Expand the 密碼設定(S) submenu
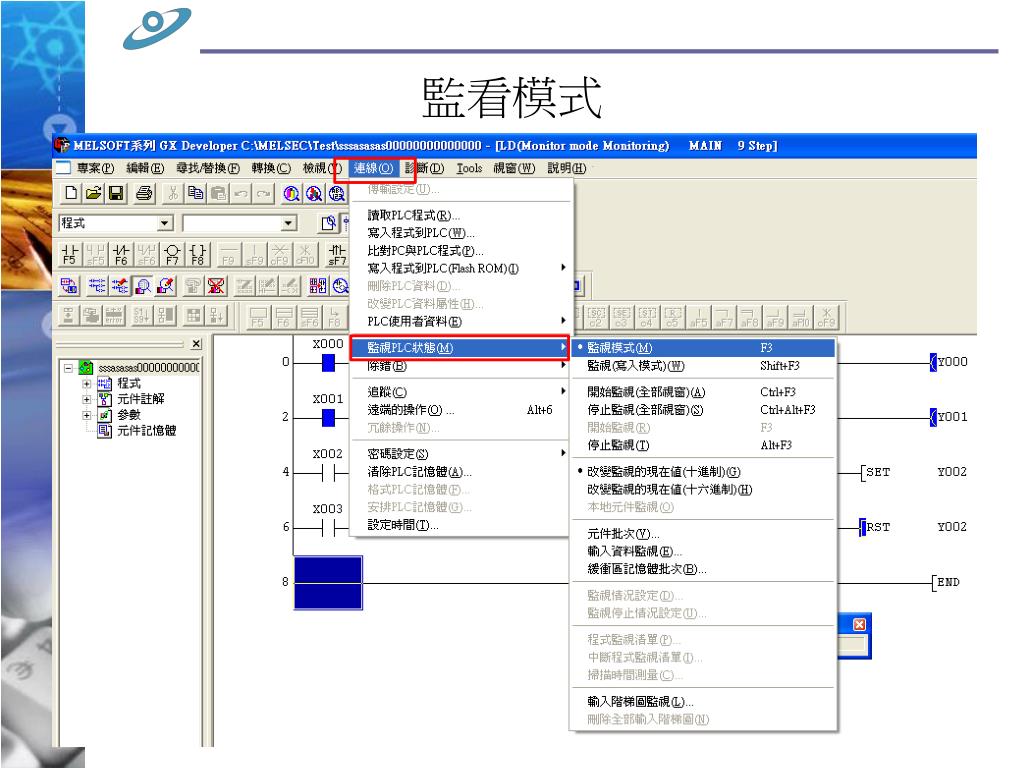 pyautogui.click(x=460, y=454)
